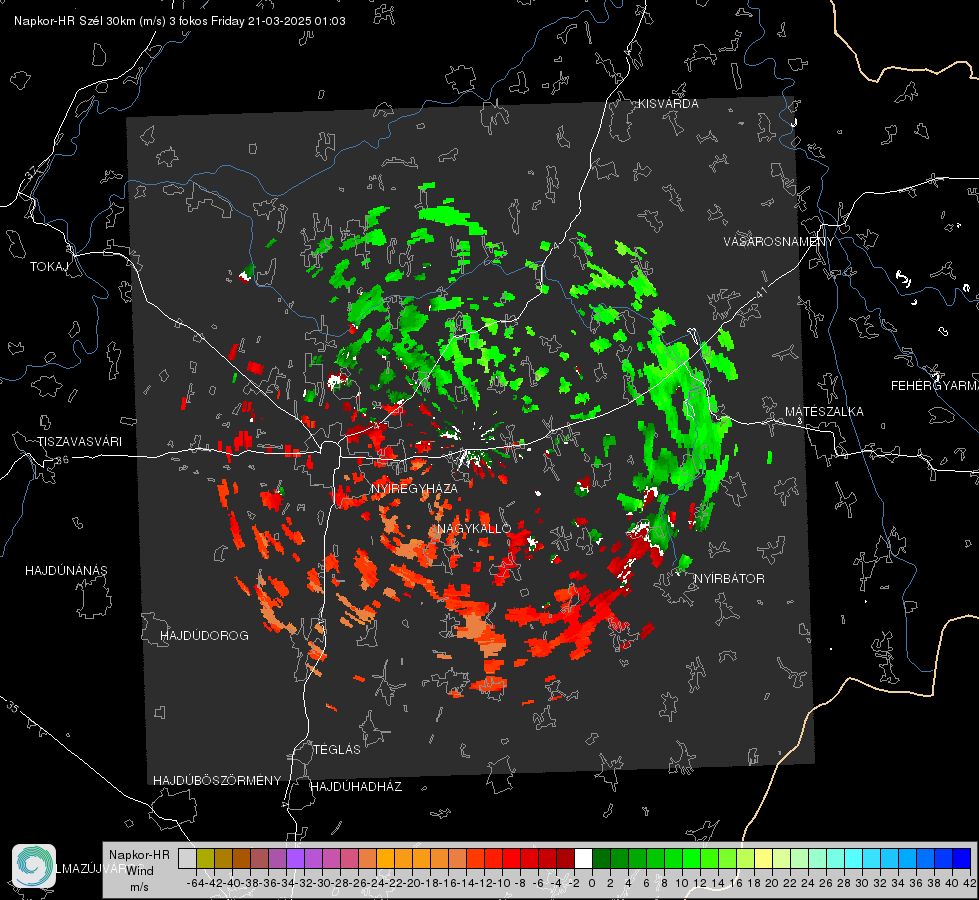The image size is (979, 900).
Task: Click the road number 36 label near Tiszavasvári
Action: (62, 460)
